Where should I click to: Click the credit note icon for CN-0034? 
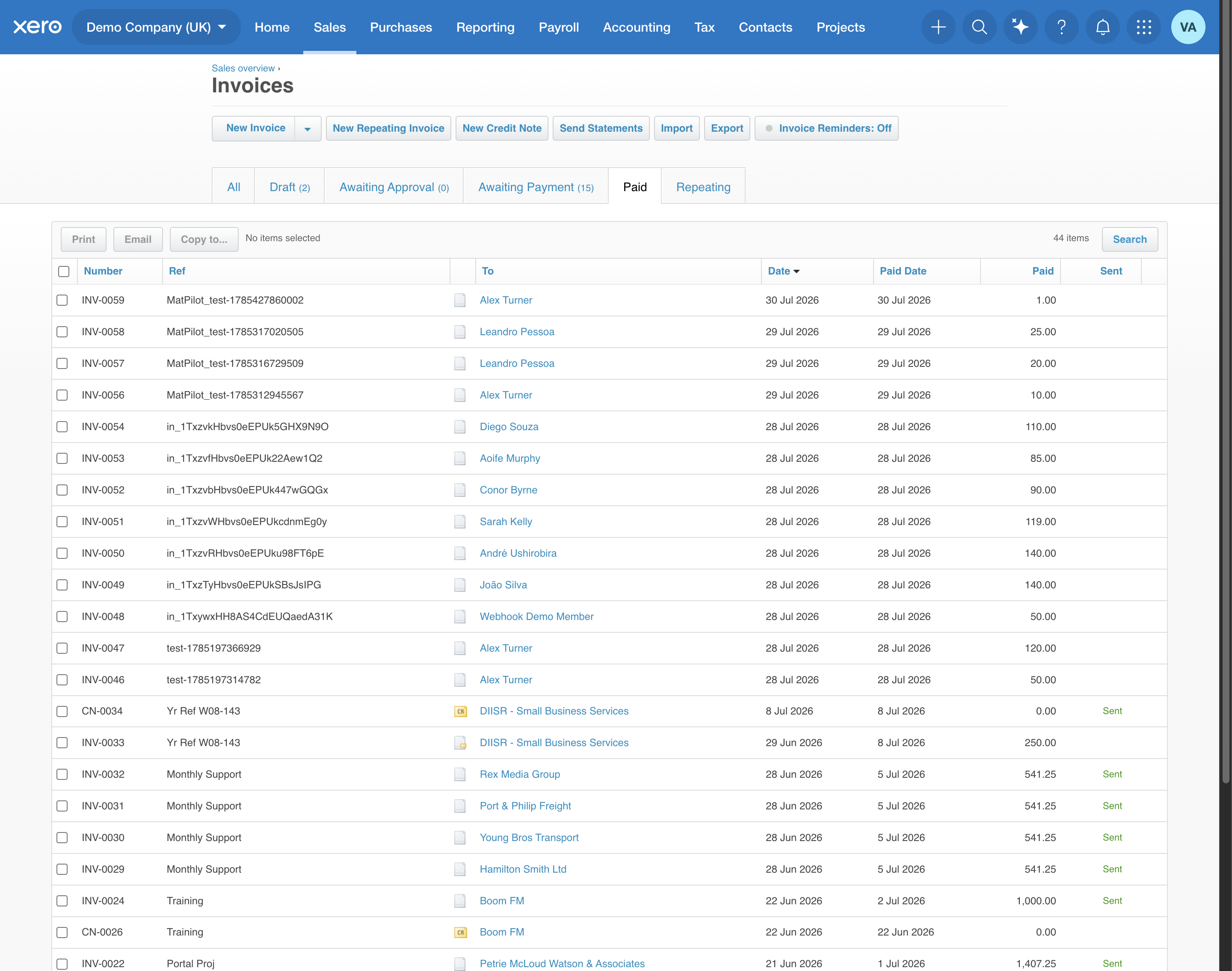460,711
